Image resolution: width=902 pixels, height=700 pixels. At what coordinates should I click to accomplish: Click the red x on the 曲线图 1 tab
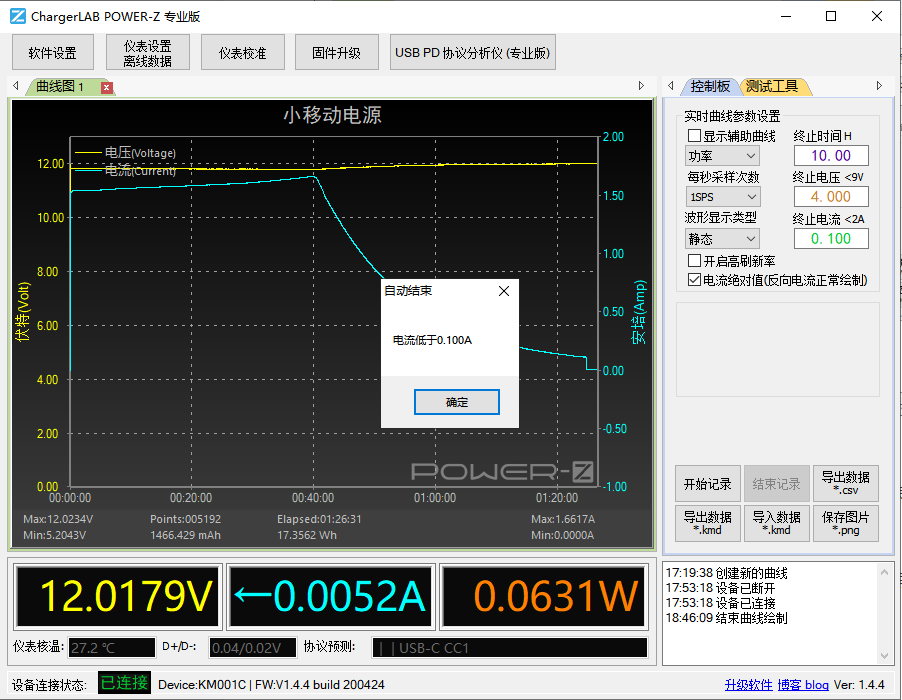[x=106, y=87]
